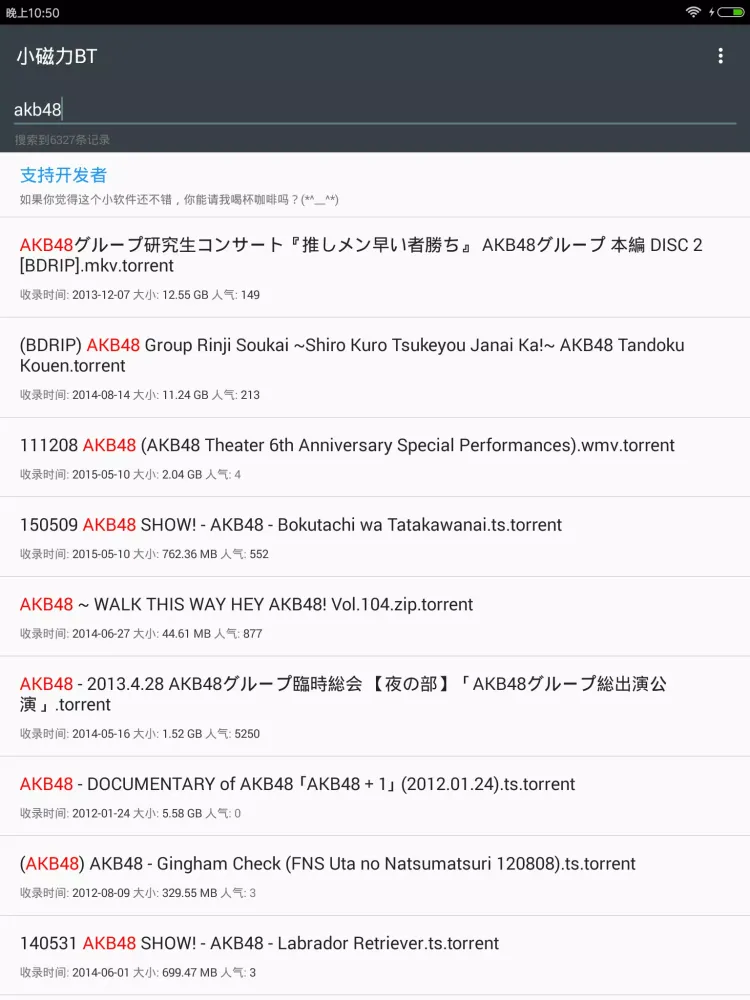
Task: Select the 11.24 GB 人气 213 info line
Action: 140,395
